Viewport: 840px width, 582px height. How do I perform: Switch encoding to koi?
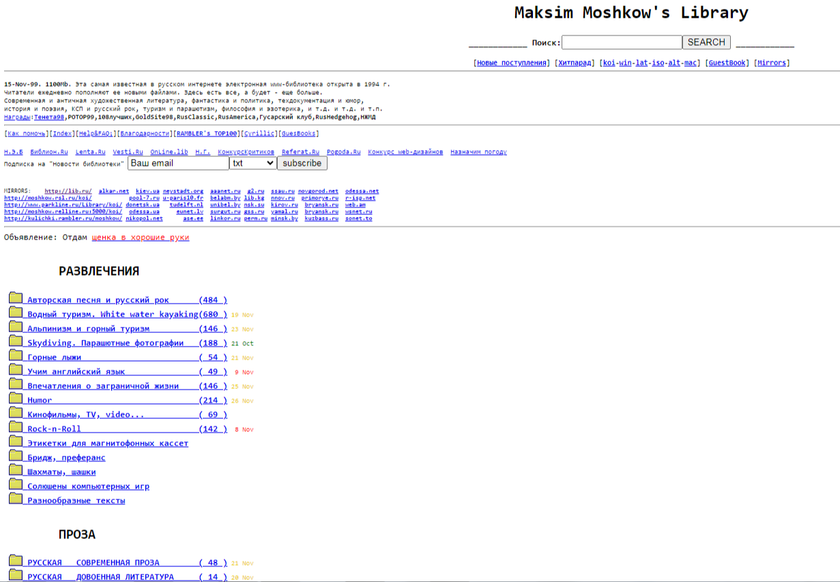click(609, 63)
